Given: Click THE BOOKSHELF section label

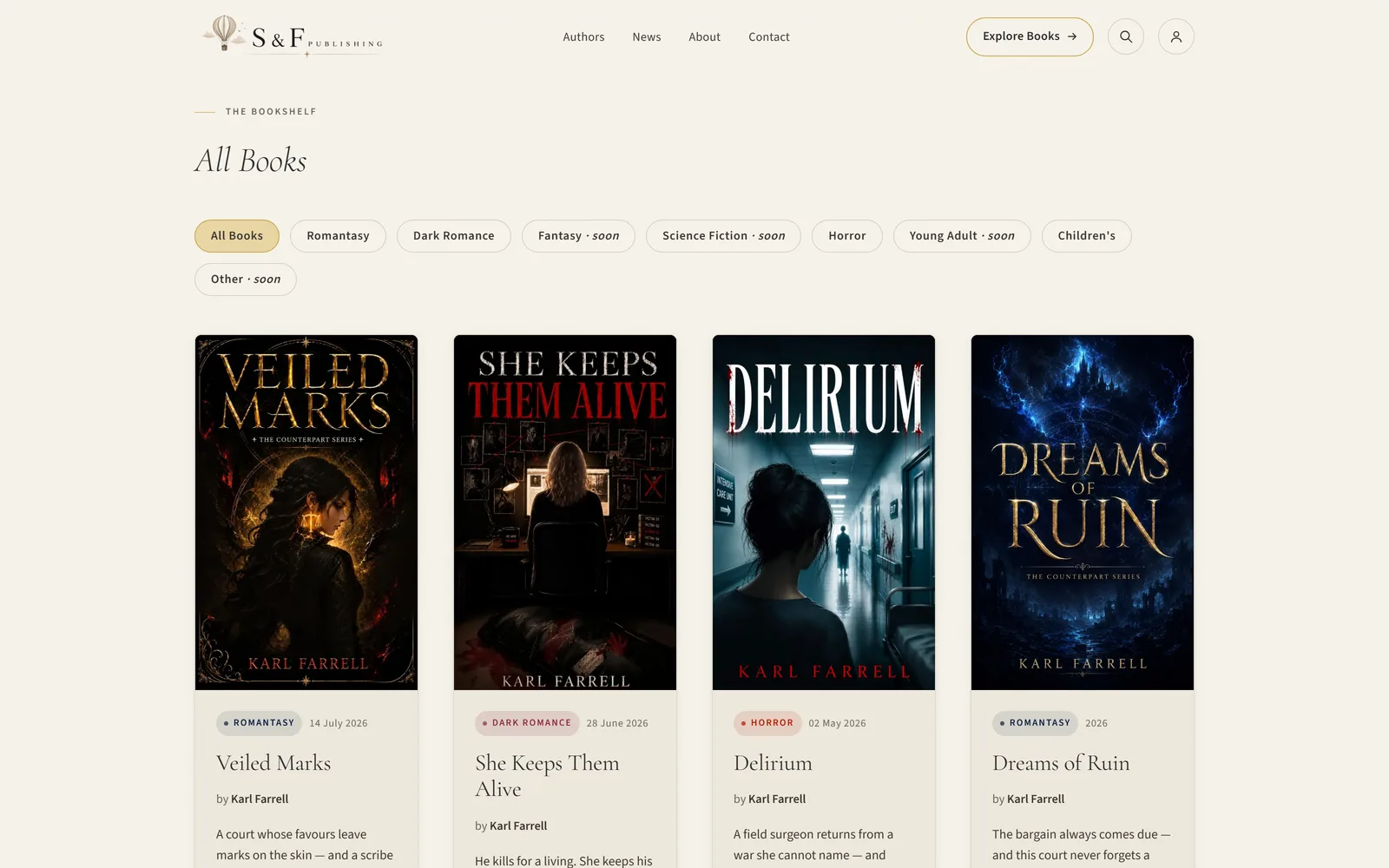Looking at the screenshot, I should click(271, 112).
